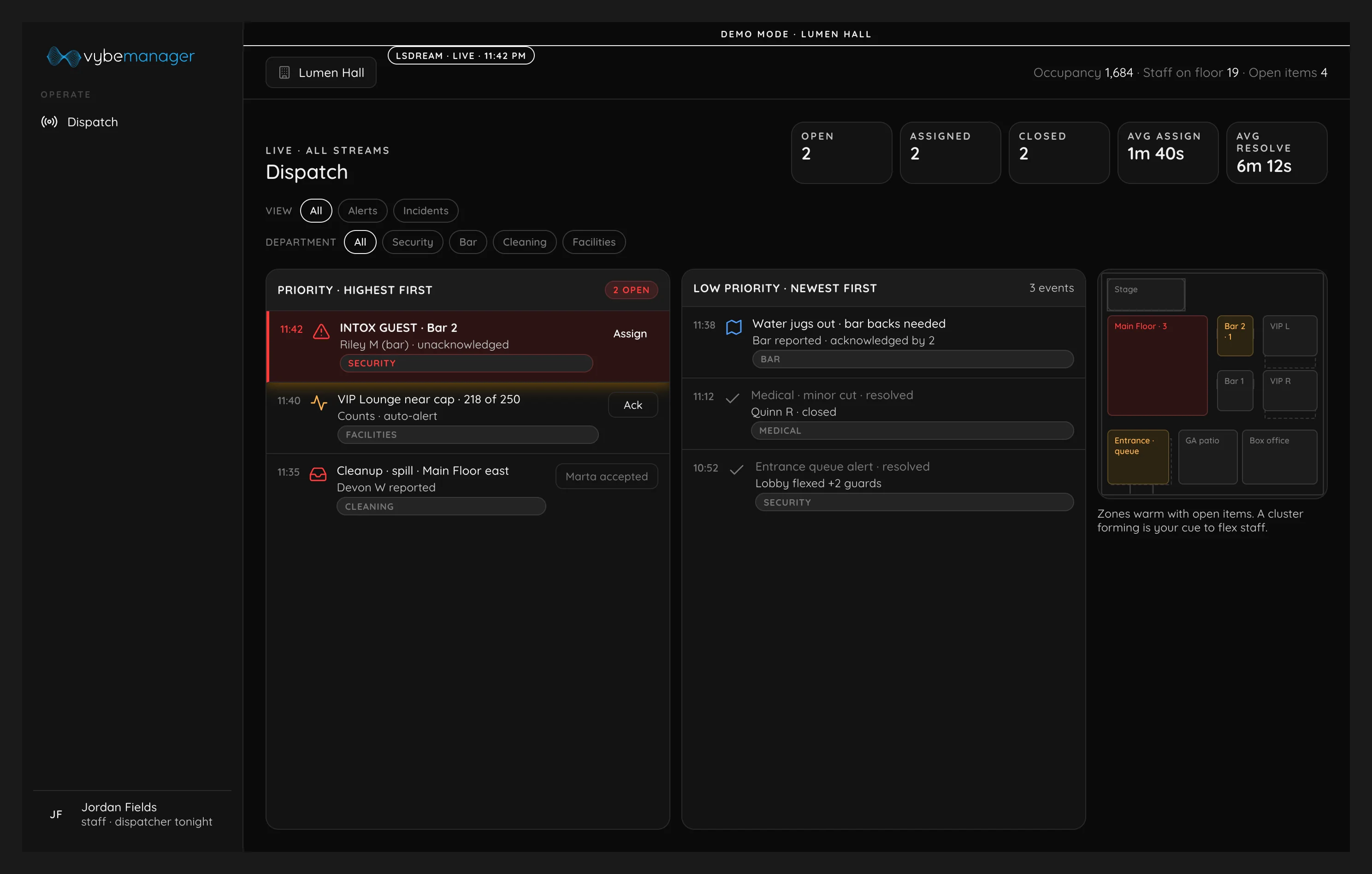The height and width of the screenshot is (874, 1372).
Task: Click the red inbox icon on Cleanup spill
Action: click(318, 474)
